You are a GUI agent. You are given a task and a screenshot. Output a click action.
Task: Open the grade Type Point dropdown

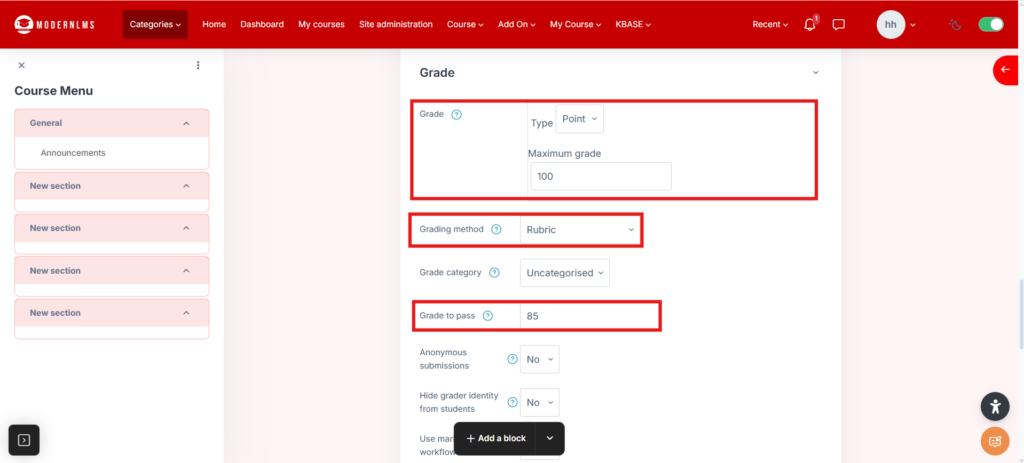click(x=580, y=119)
